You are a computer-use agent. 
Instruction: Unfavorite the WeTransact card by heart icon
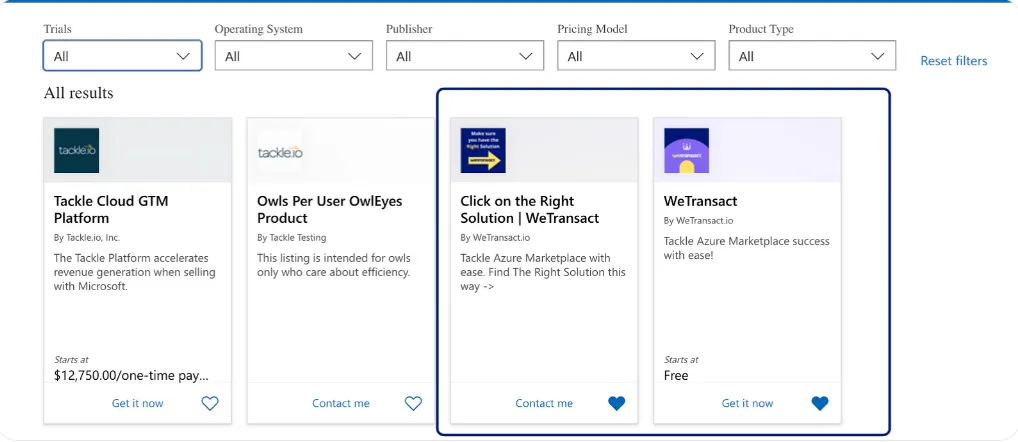click(x=820, y=404)
